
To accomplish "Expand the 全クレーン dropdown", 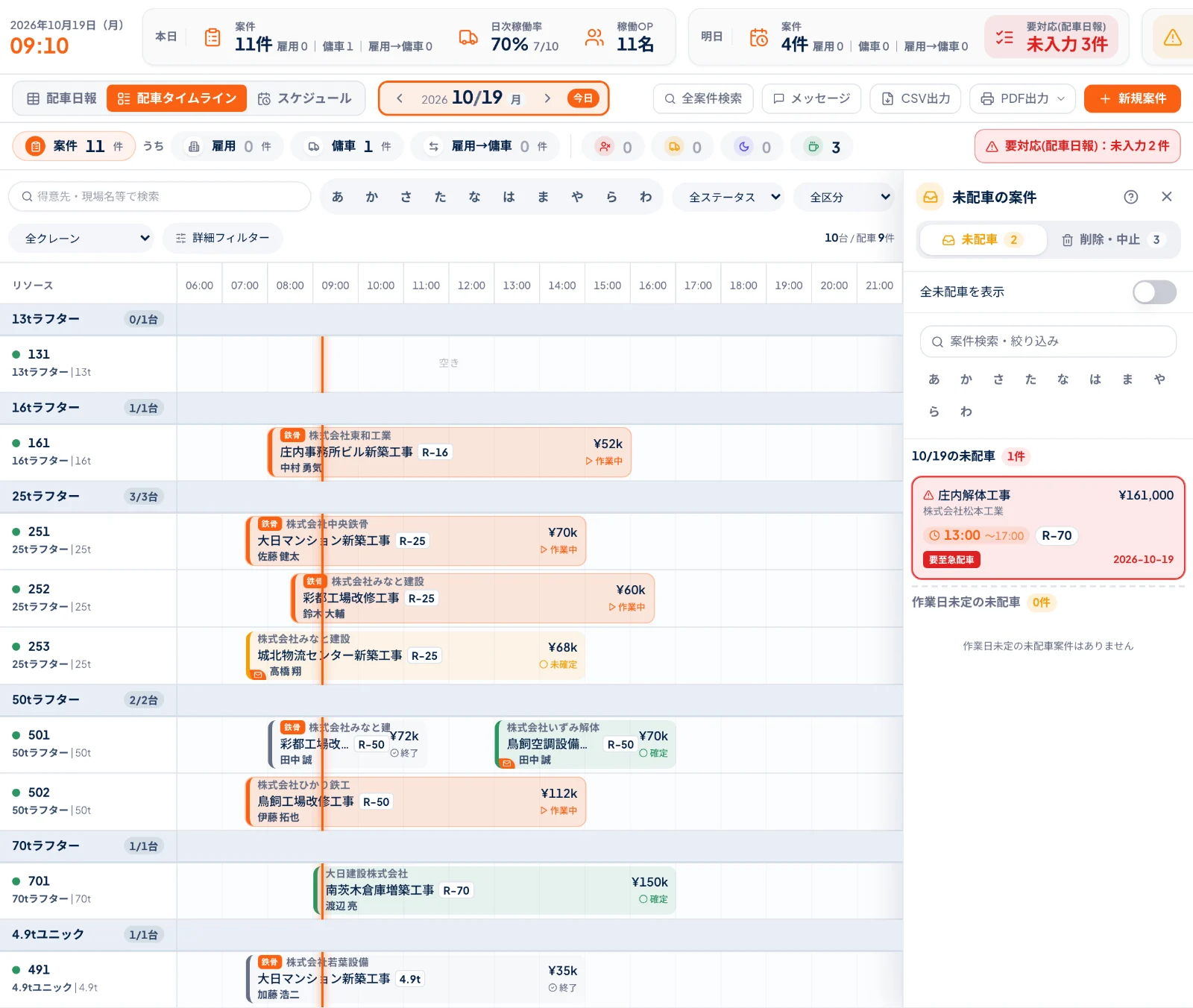I will click(81, 239).
